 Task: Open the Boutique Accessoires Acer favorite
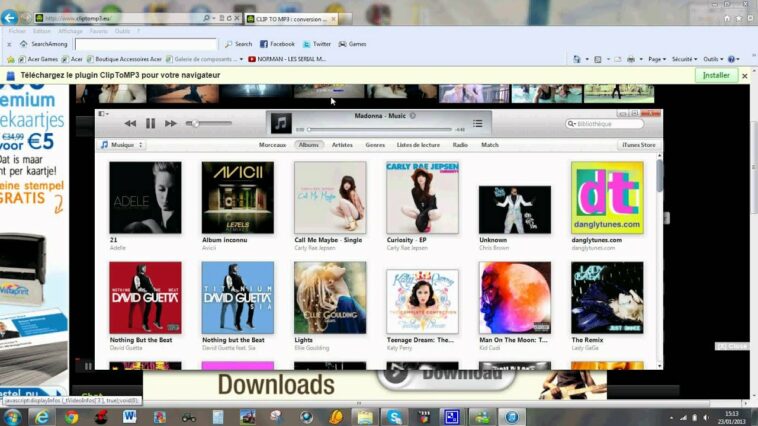click(x=124, y=59)
